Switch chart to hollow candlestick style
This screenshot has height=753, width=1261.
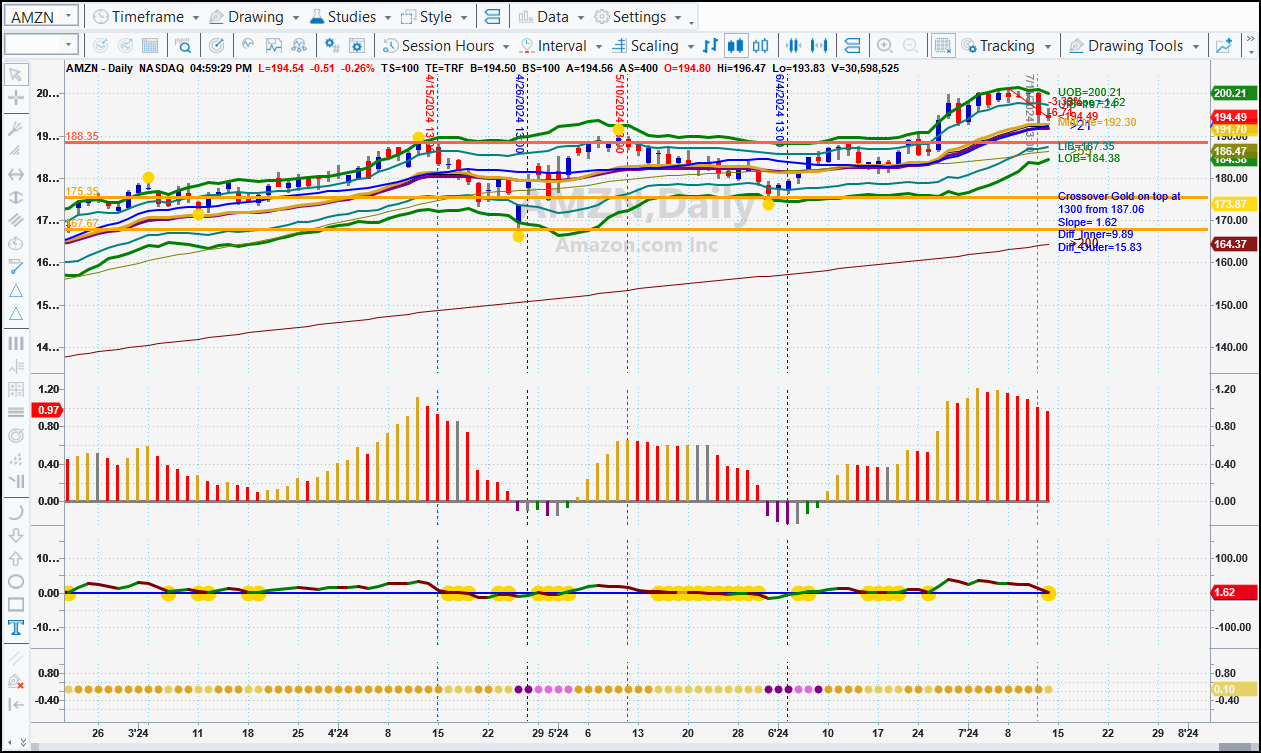761,45
